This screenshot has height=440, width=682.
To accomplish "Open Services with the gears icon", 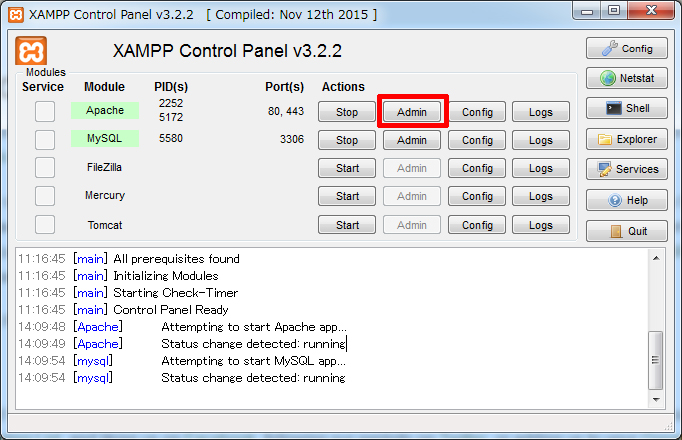I will click(x=626, y=169).
